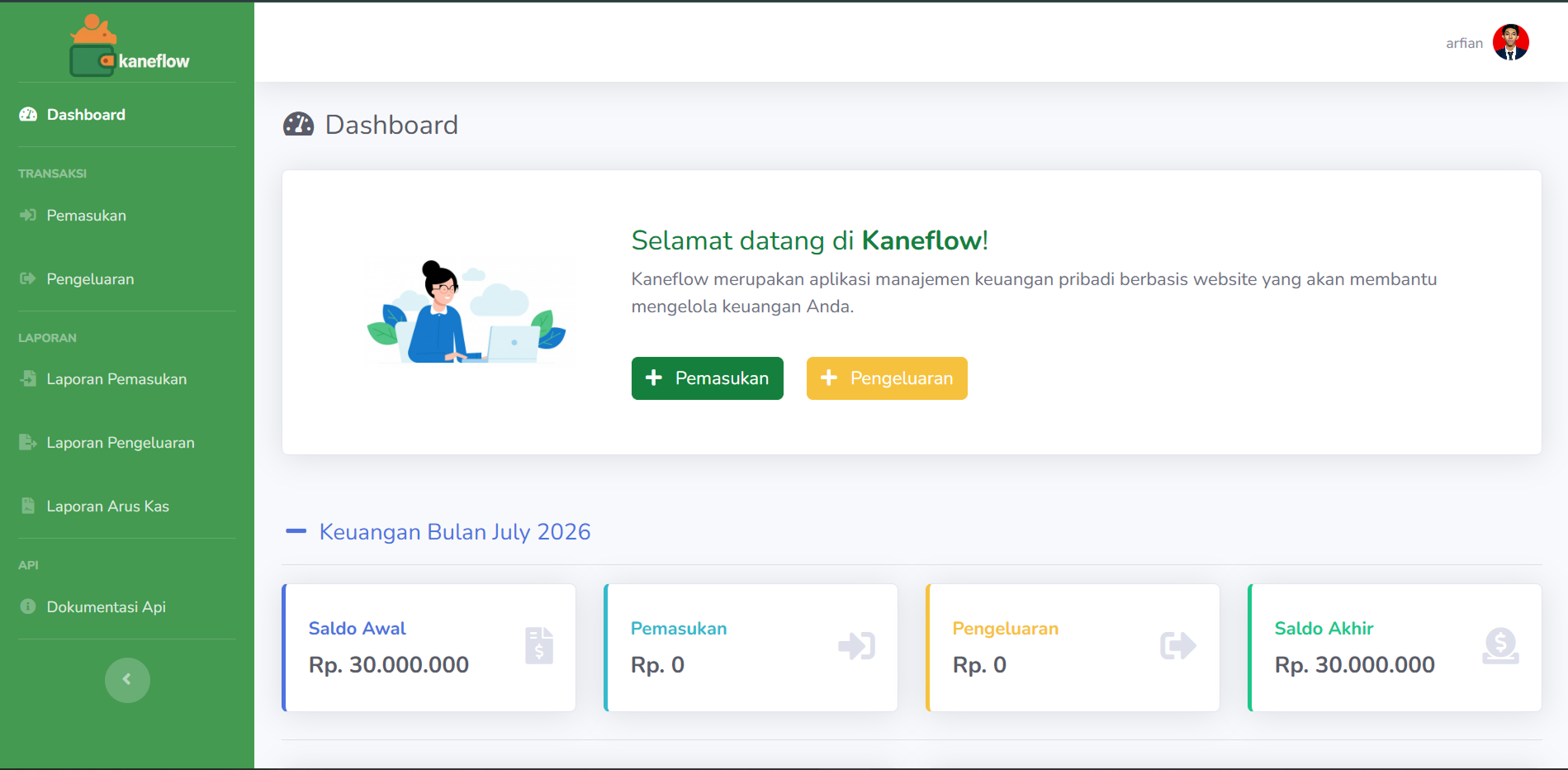
Task: Click Saldo Awal amount Rp. 30.000.000
Action: point(389,665)
